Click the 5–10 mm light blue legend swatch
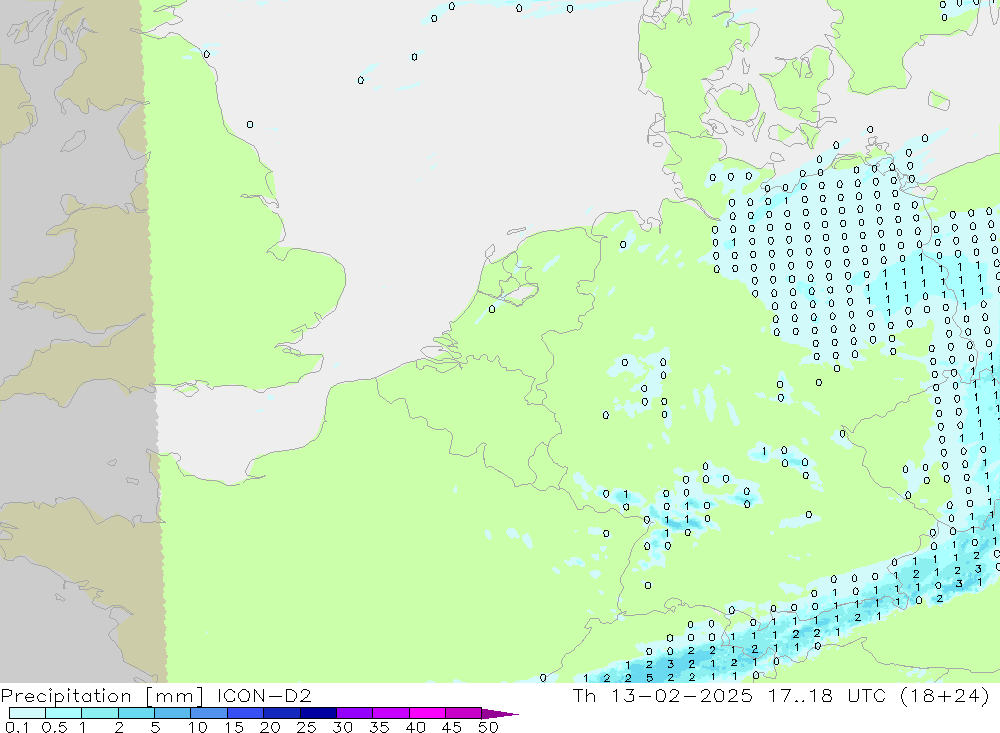Viewport: 1000px width, 733px height. [173, 713]
